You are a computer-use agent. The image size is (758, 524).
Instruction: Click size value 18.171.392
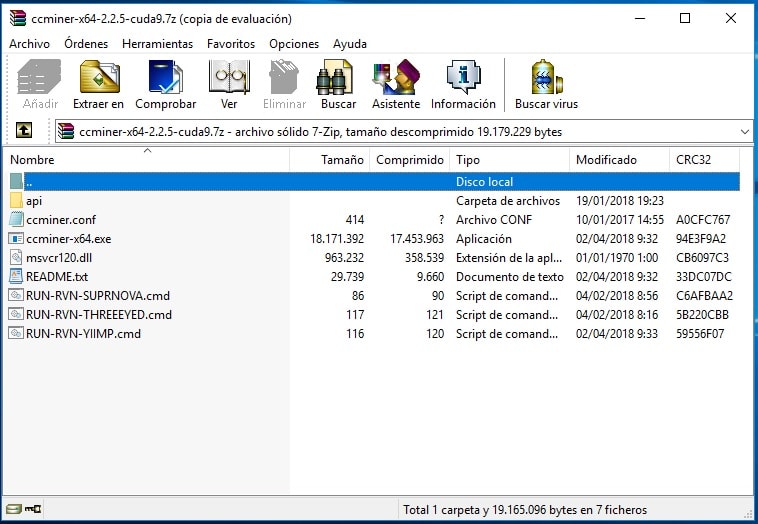[337, 239]
